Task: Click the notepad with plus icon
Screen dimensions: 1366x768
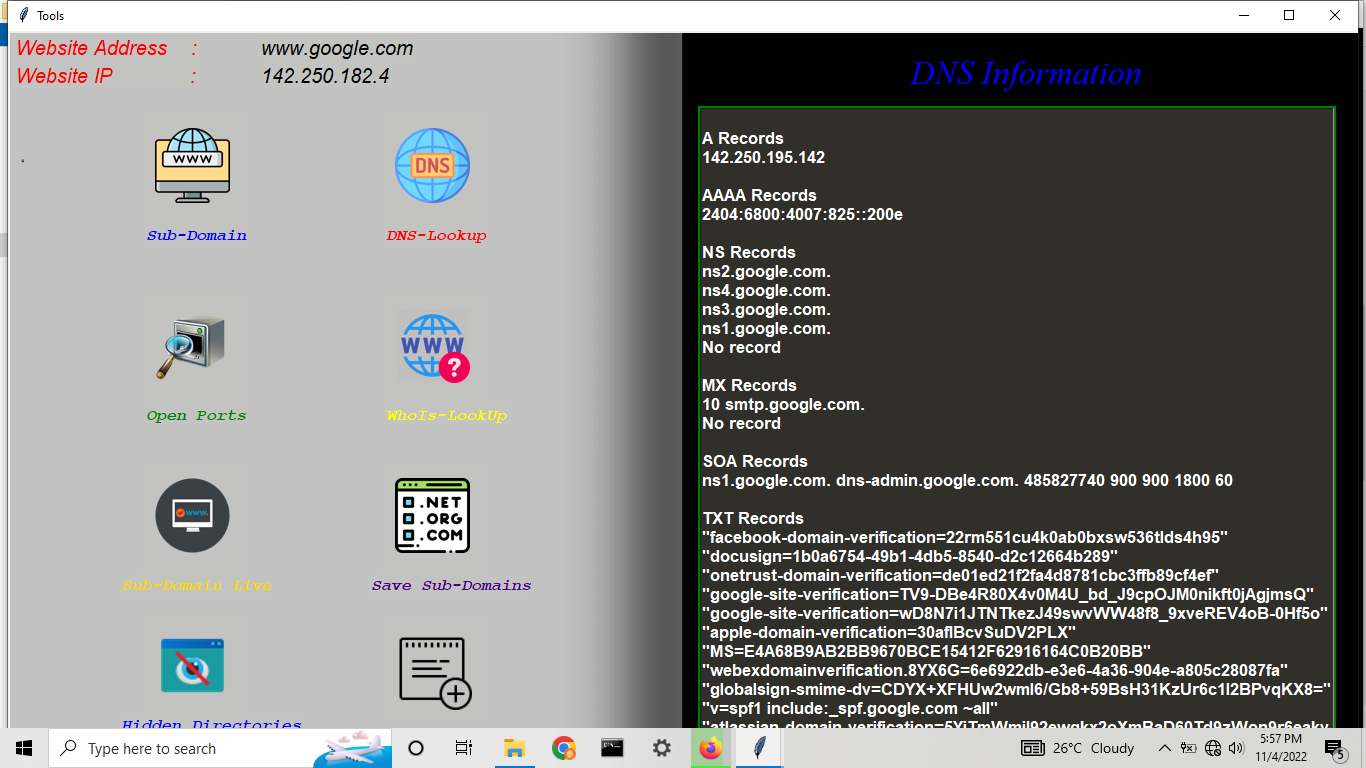Action: pyautogui.click(x=435, y=673)
